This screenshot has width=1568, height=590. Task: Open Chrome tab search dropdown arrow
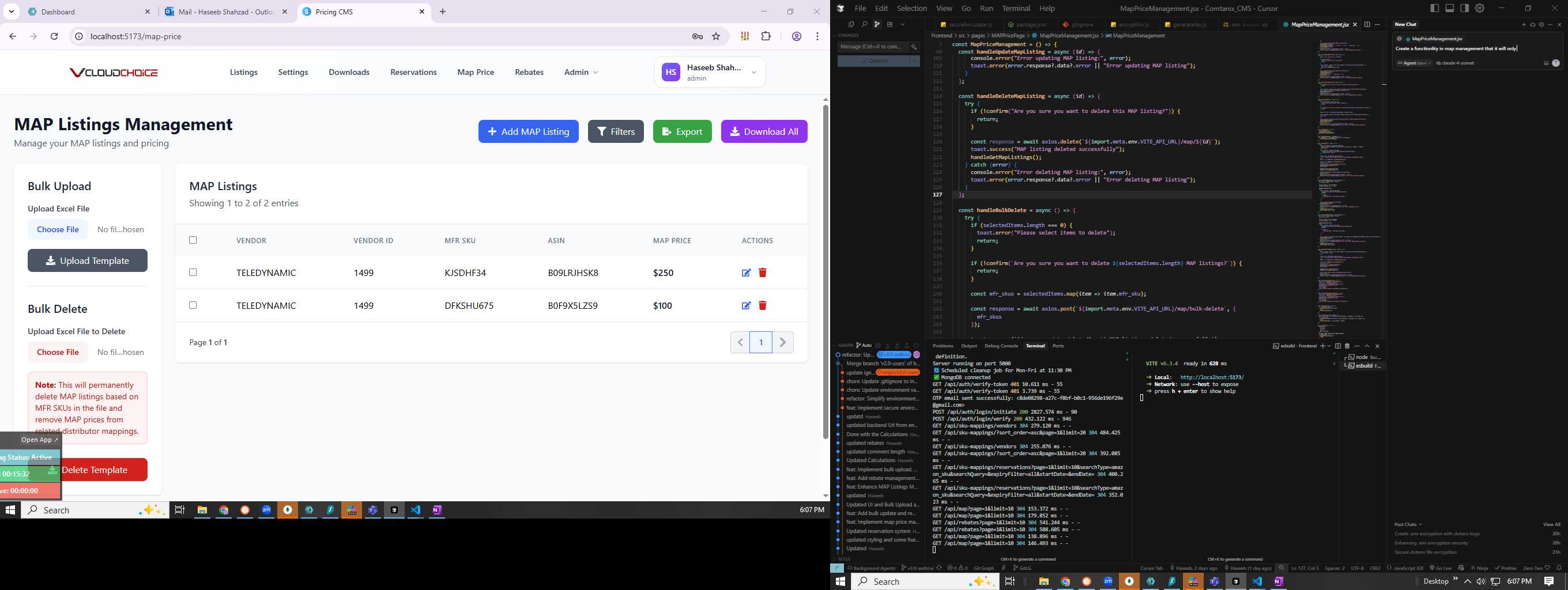tap(12, 12)
